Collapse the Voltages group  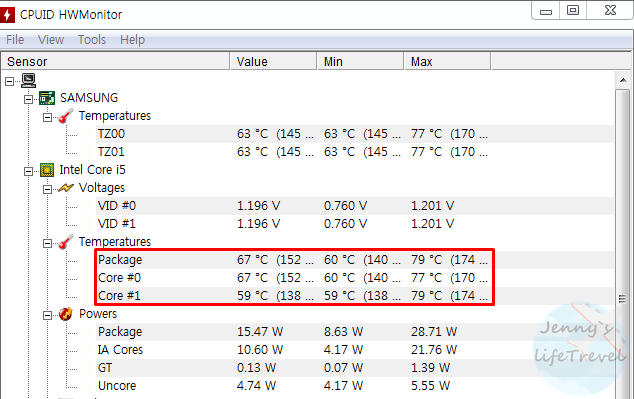click(47, 189)
